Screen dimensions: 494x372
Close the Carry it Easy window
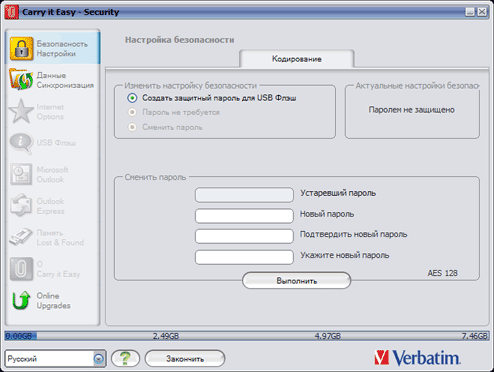tap(482, 12)
